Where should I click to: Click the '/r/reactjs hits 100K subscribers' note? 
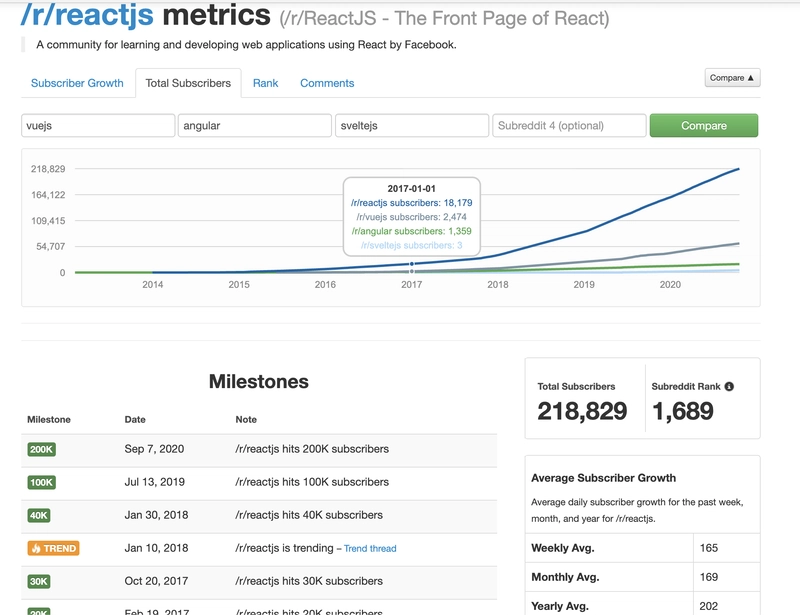click(x=312, y=482)
